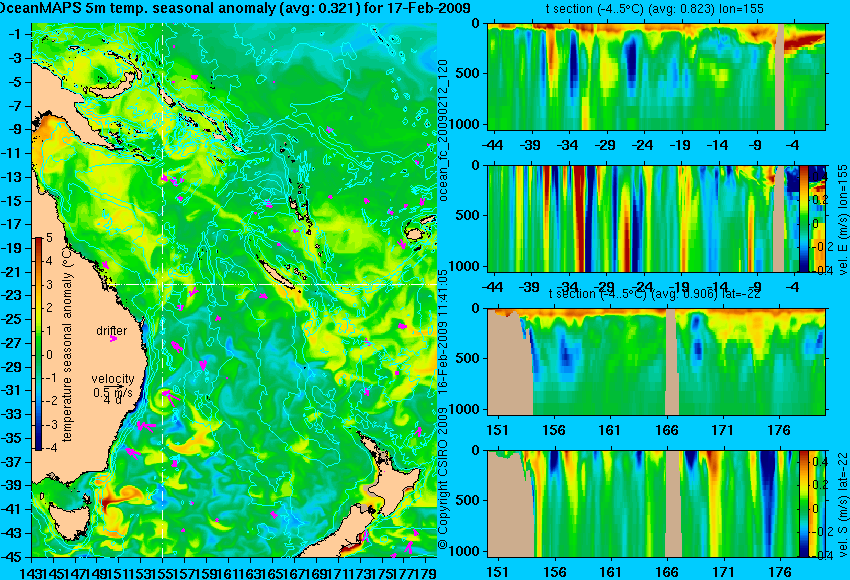Click the '0.5 m/s' velocity scale text
Viewport: 850px width, 580px height.
113,392
